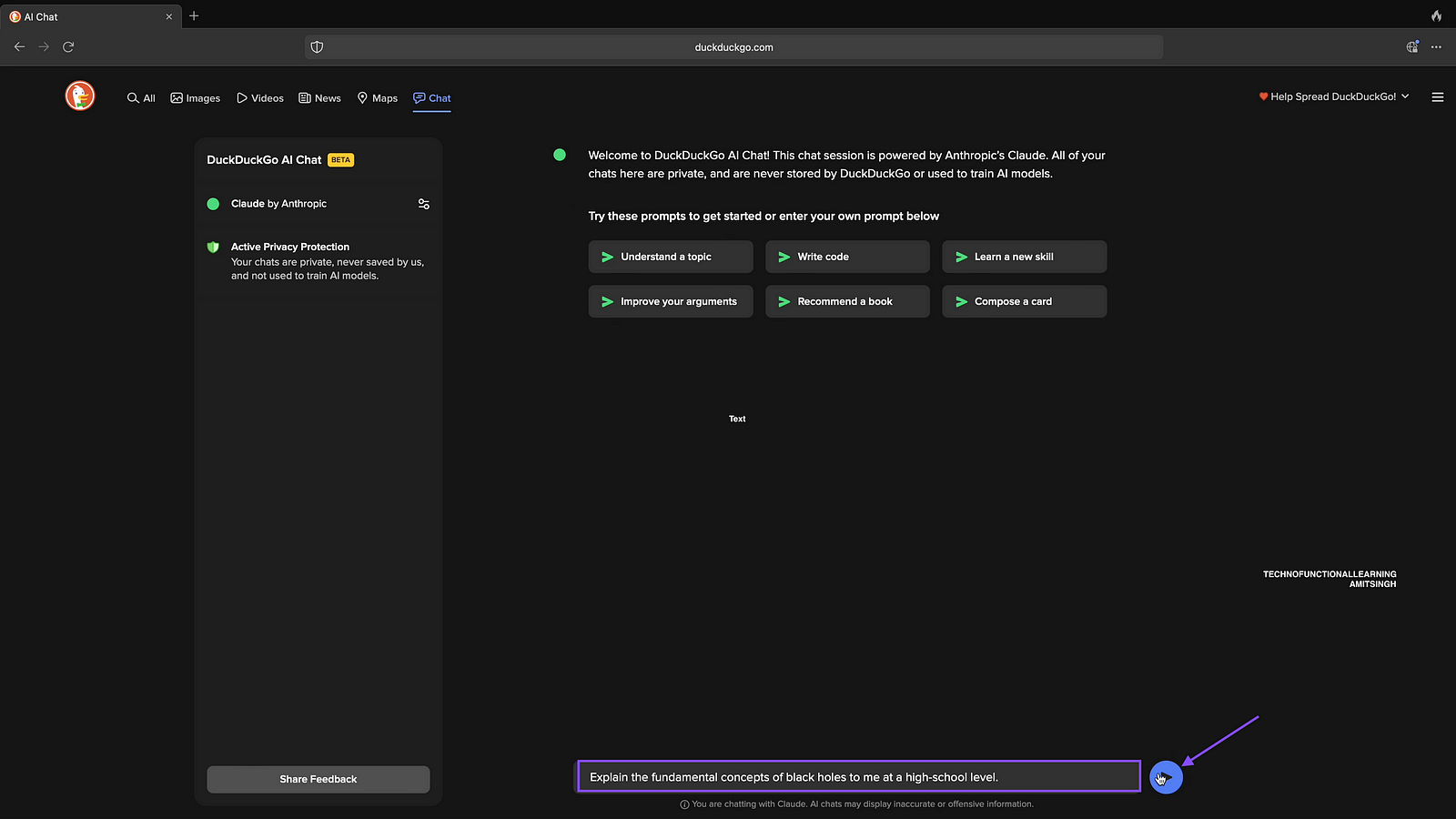Click the duckduckgo.com address bar

[733, 47]
